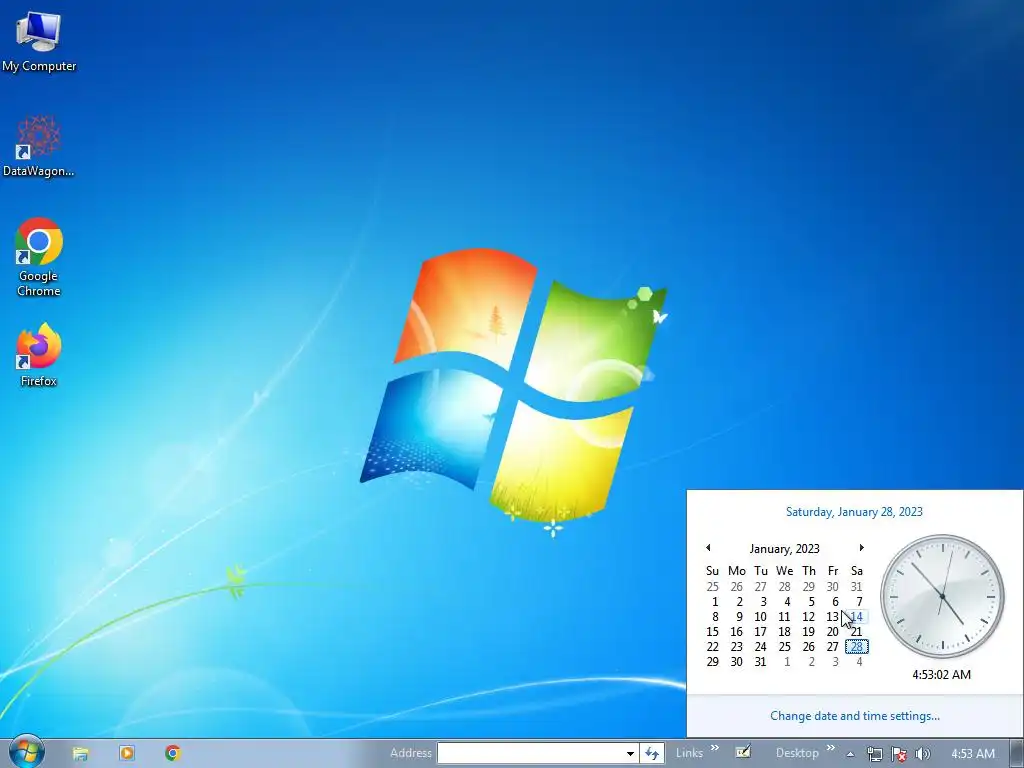
Task: Select January 17 in the calendar
Action: [x=760, y=632]
